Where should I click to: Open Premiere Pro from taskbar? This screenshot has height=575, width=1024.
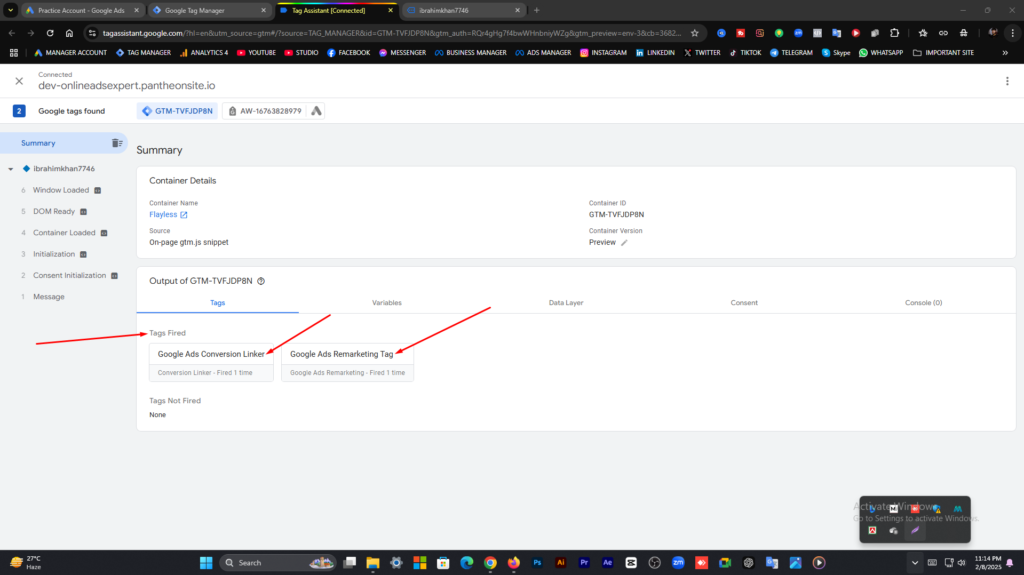point(584,563)
